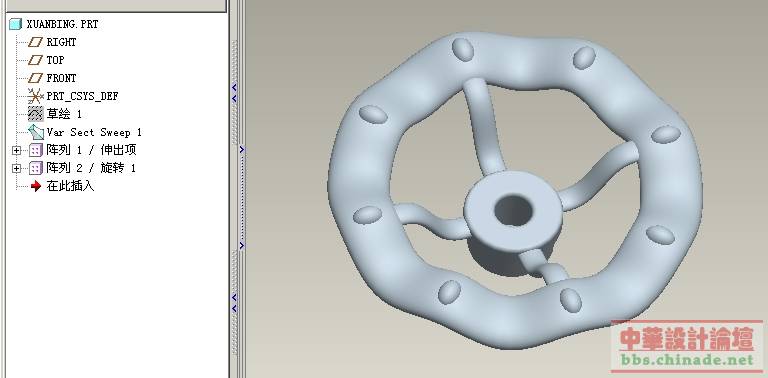This screenshot has width=768, height=378.
Task: Expand the 阵列 1 / 伸出项 node
Action: pos(17,150)
